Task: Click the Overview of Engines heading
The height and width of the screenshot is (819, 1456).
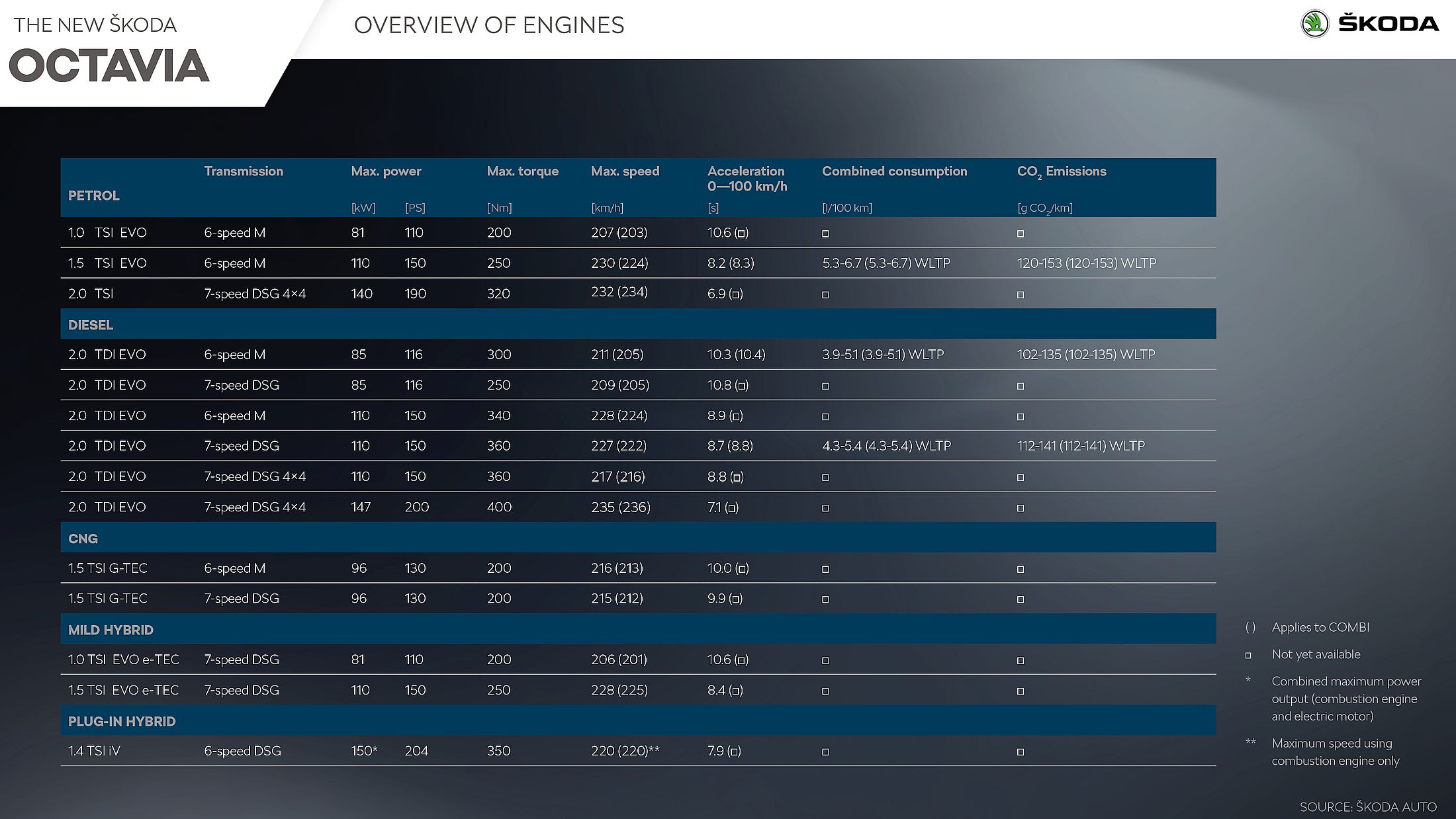Action: pos(488,25)
